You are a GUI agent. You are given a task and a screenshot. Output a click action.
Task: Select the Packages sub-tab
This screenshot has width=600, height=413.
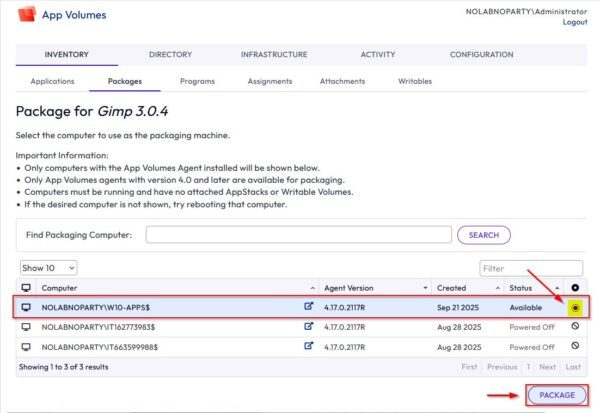(x=125, y=81)
